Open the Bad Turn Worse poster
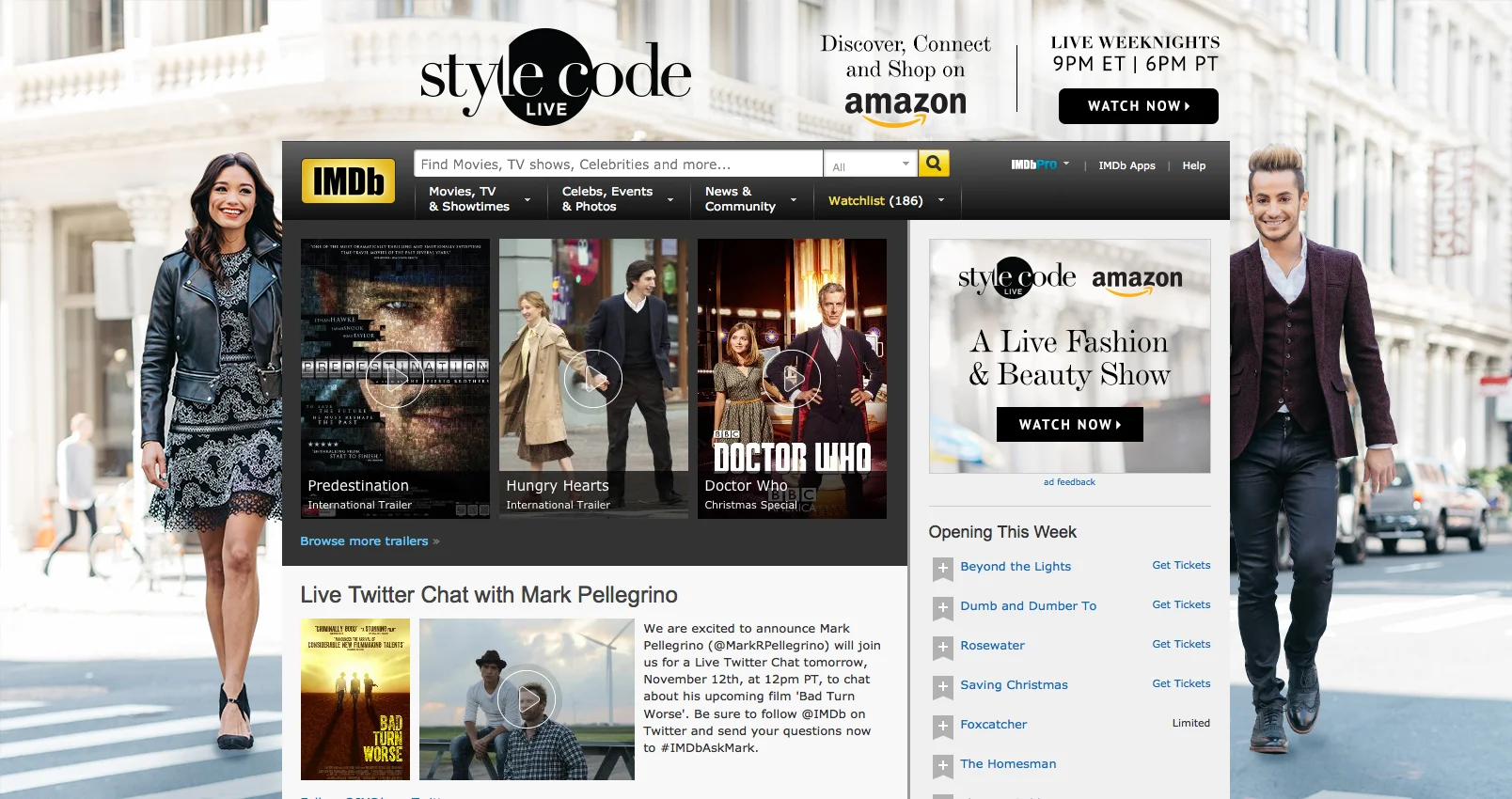 click(x=355, y=699)
